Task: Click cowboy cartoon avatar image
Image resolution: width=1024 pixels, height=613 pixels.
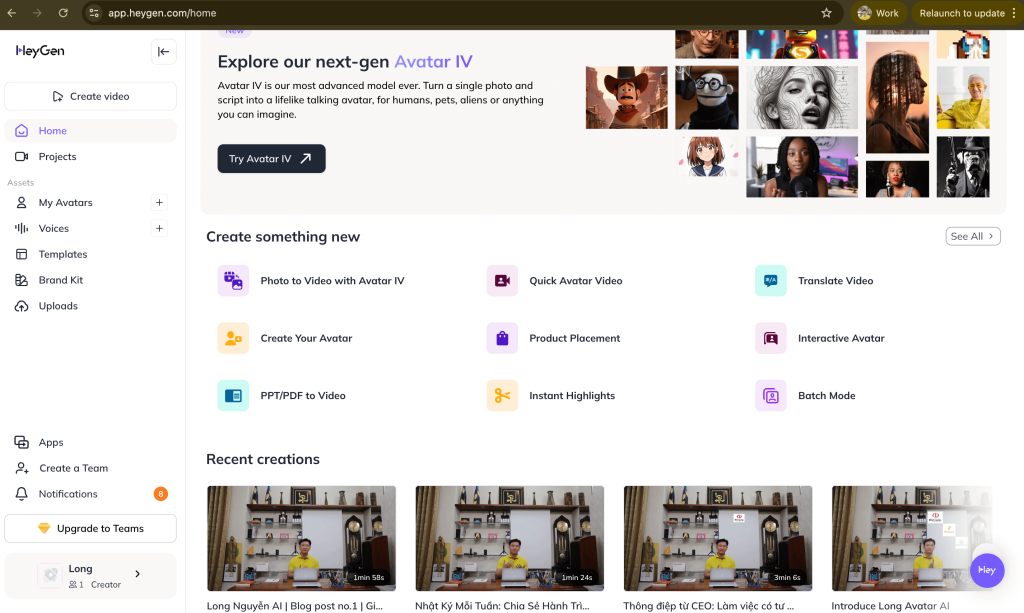Action: [626, 97]
